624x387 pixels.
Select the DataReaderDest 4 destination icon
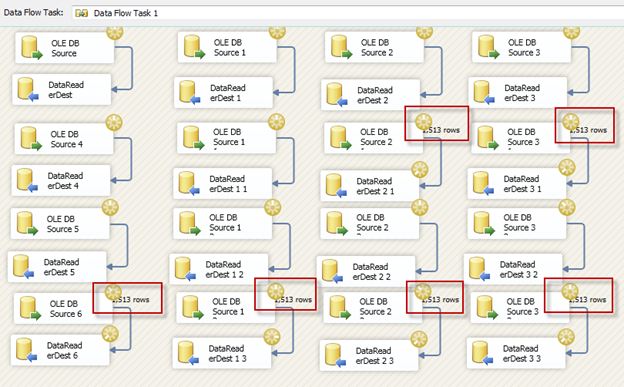[x=27, y=180]
